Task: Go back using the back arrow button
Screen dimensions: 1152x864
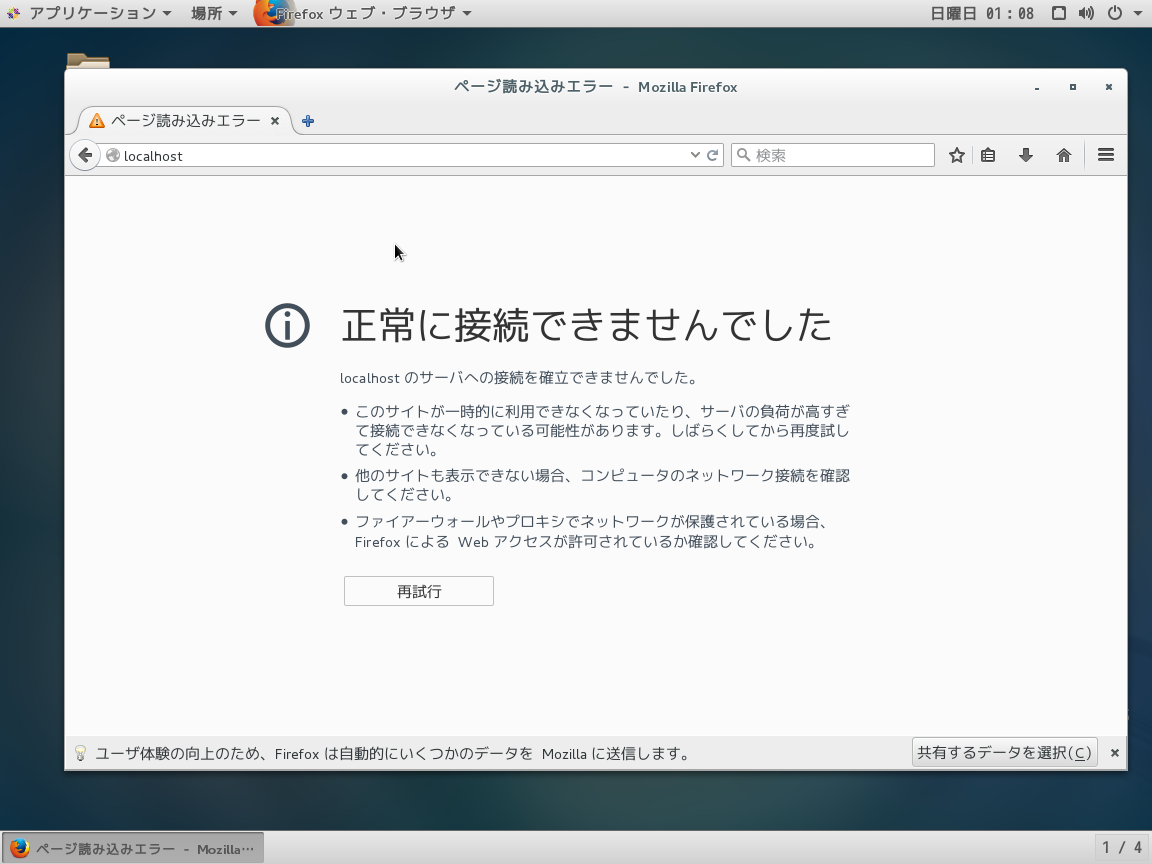Action: pyautogui.click(x=85, y=155)
